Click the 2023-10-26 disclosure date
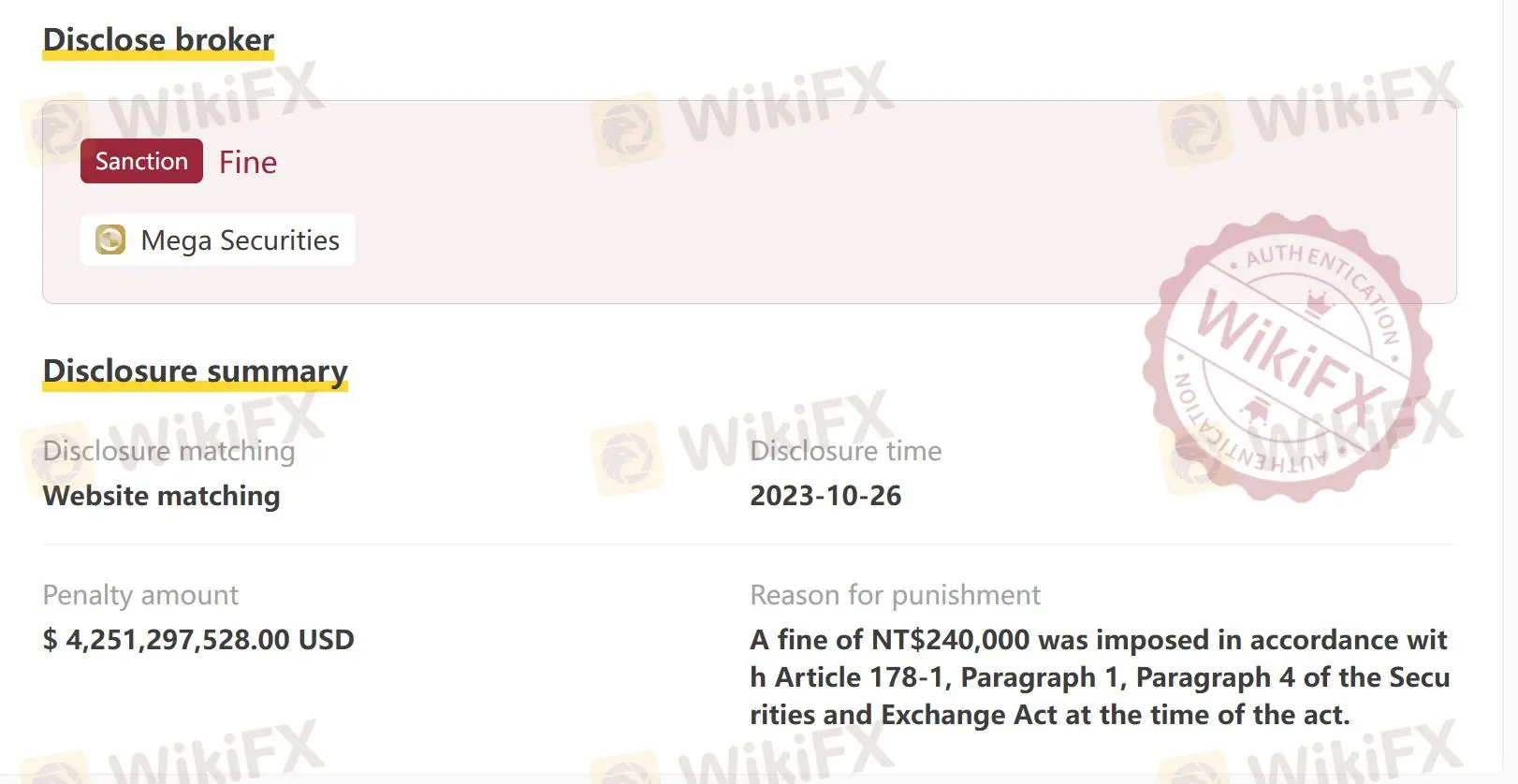 pos(825,496)
